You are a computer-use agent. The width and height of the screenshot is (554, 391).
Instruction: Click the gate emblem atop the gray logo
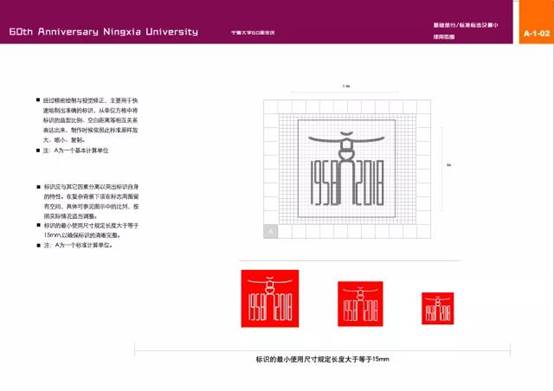tap(346, 146)
